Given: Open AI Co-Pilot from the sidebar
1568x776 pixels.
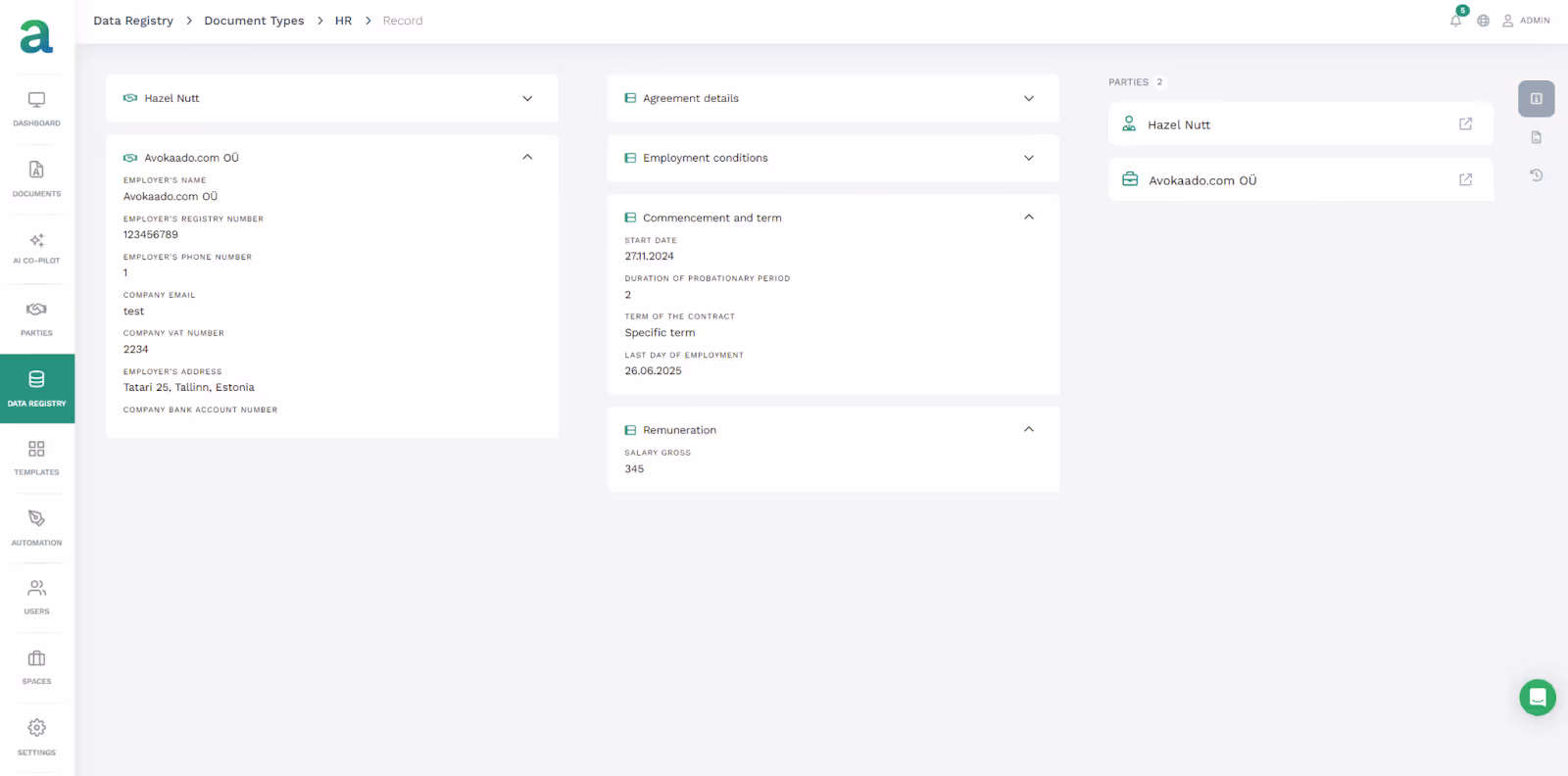Looking at the screenshot, I should 36,249.
